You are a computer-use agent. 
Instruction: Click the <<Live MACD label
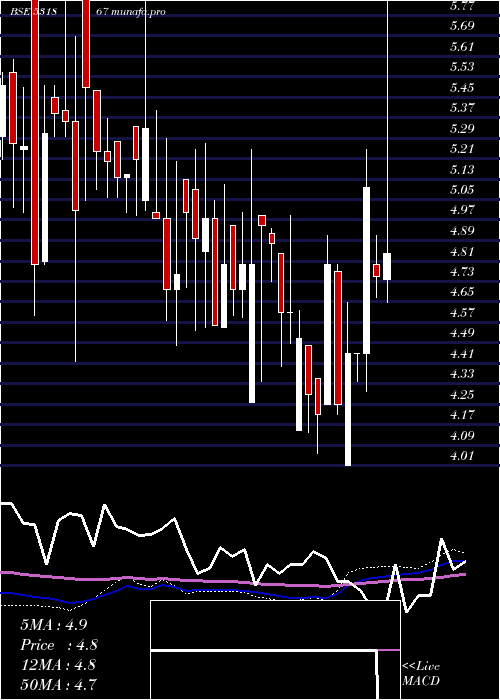[421, 674]
